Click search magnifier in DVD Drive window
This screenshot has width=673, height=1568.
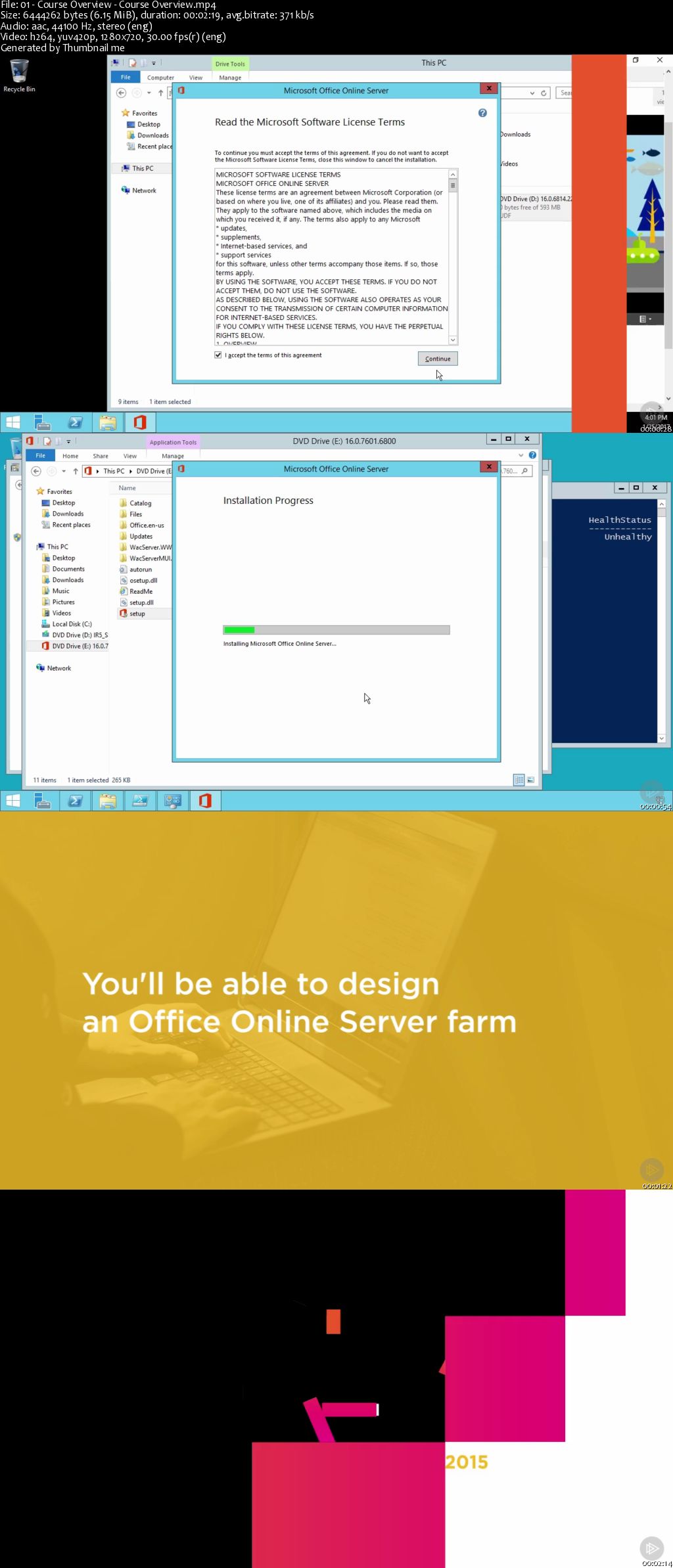524,471
